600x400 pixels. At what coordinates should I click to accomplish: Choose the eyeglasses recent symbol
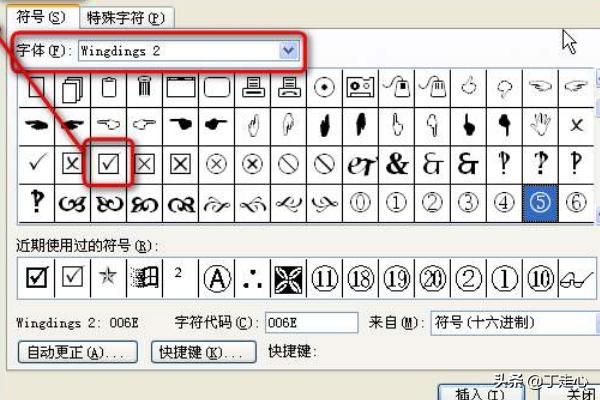[x=576, y=279]
